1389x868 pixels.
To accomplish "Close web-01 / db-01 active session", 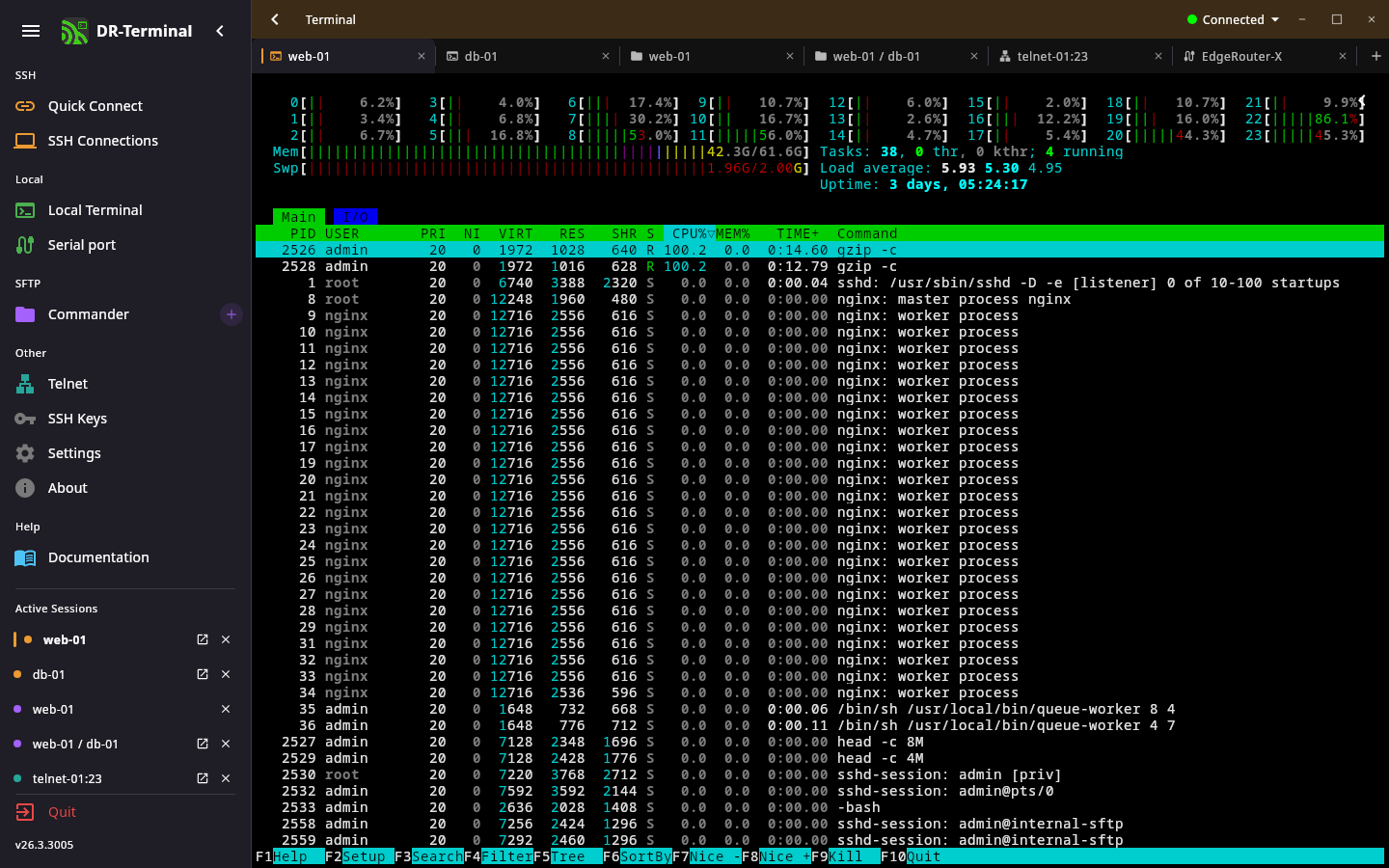I will (x=226, y=744).
